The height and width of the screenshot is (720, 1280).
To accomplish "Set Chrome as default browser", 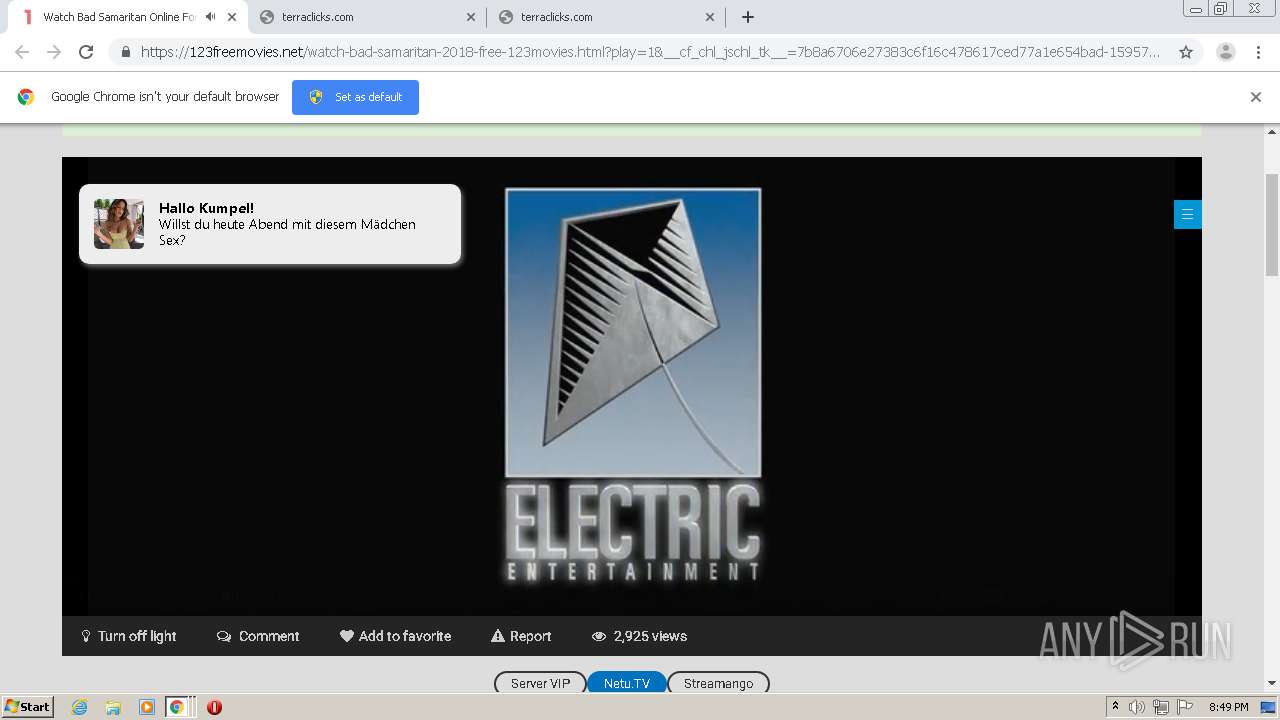I will pos(355,97).
